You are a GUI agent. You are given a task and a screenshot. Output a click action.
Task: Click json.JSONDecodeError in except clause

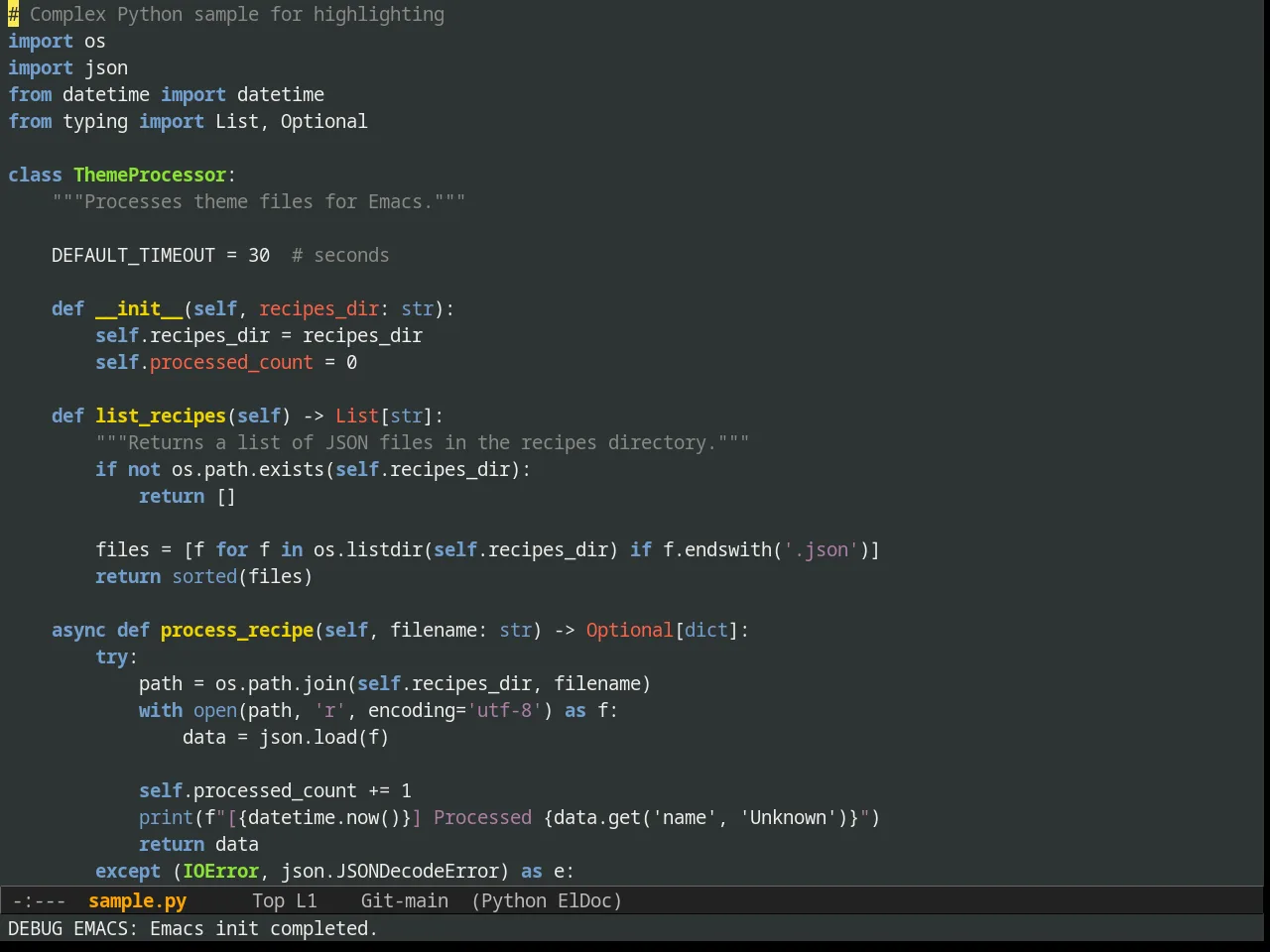point(390,871)
